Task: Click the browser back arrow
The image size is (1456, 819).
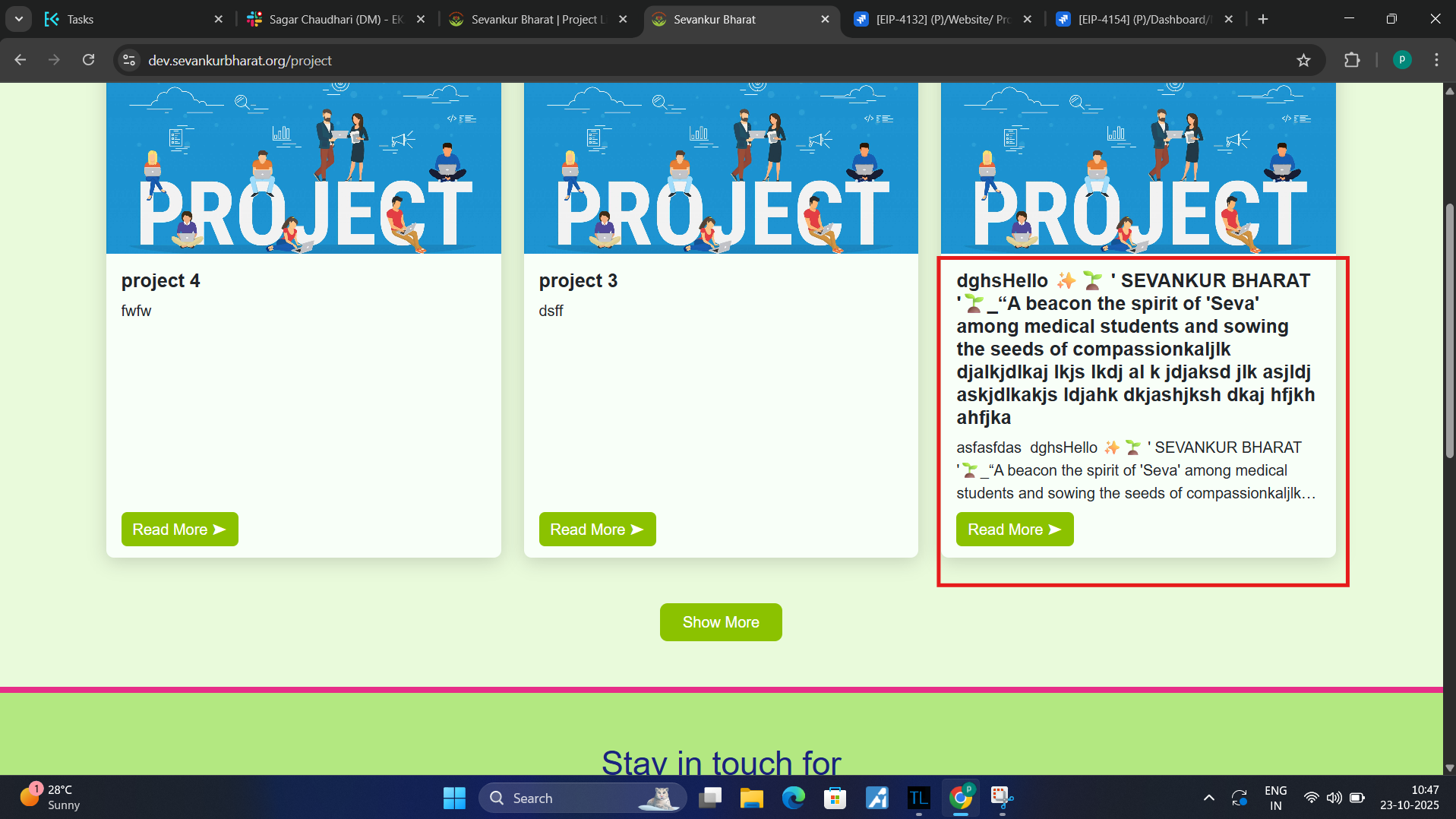Action: pos(21,61)
